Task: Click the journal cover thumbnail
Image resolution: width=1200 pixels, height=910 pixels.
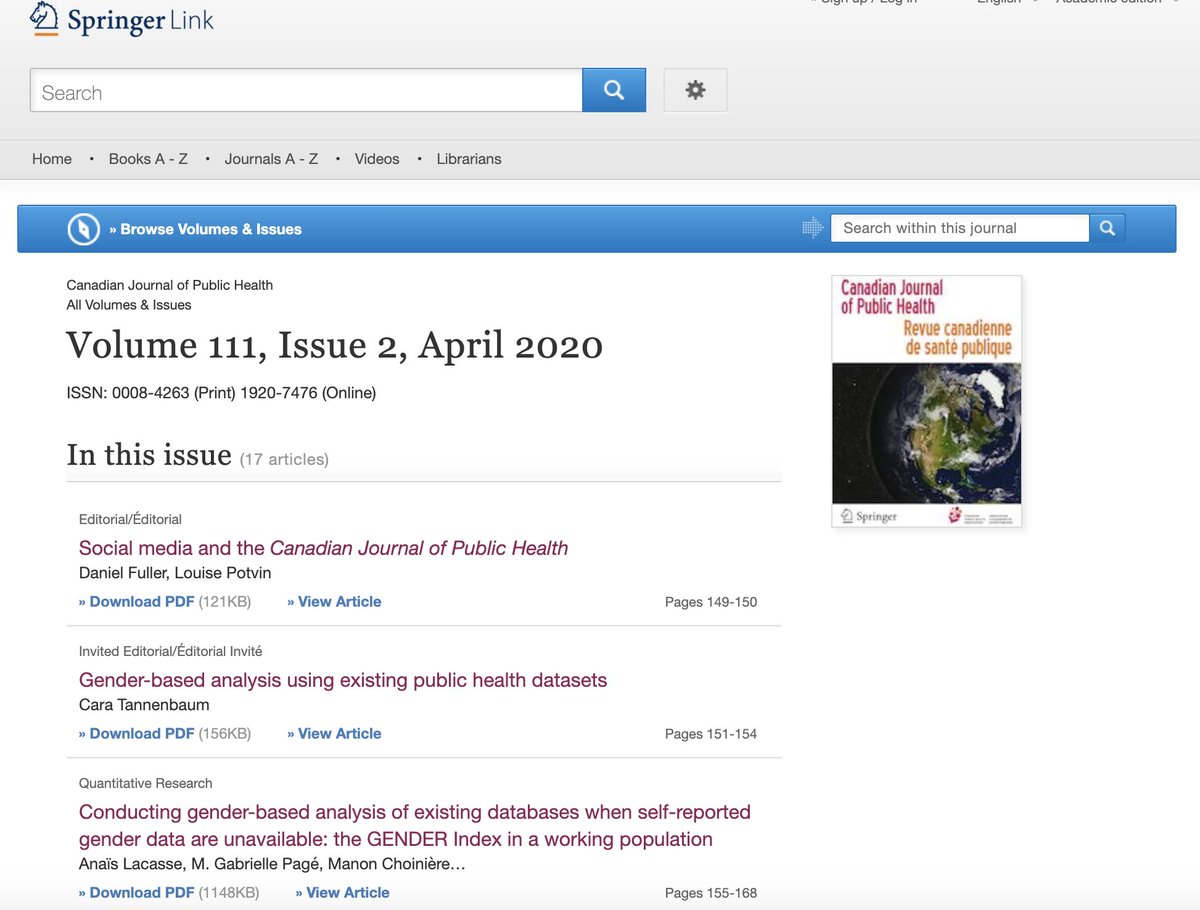Action: tap(927, 401)
